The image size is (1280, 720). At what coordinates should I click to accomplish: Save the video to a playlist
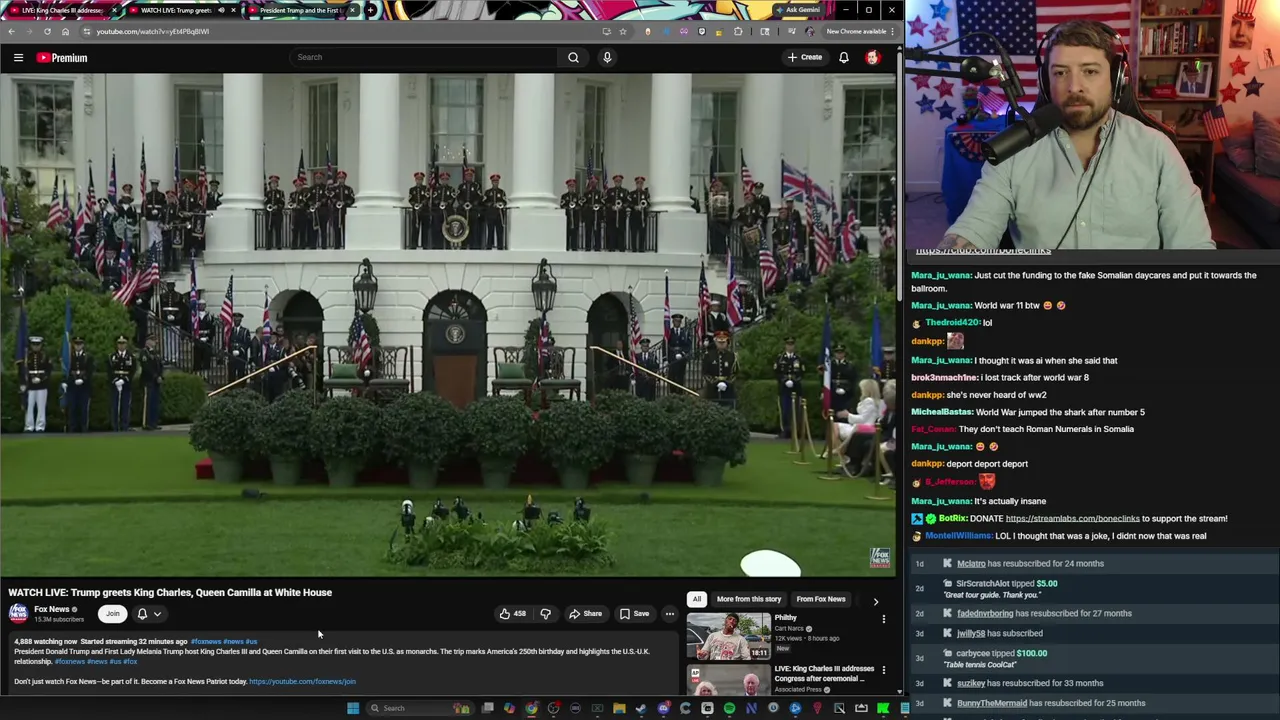[x=634, y=614]
